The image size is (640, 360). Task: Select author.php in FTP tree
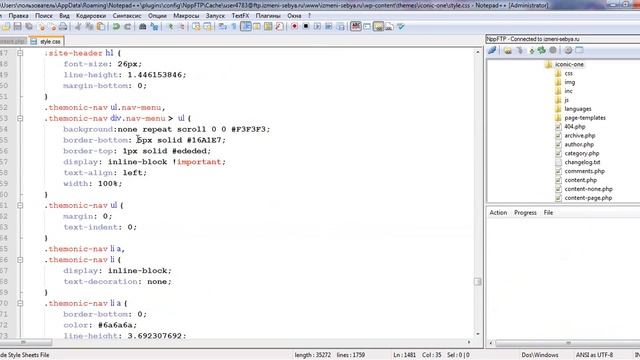pos(579,144)
